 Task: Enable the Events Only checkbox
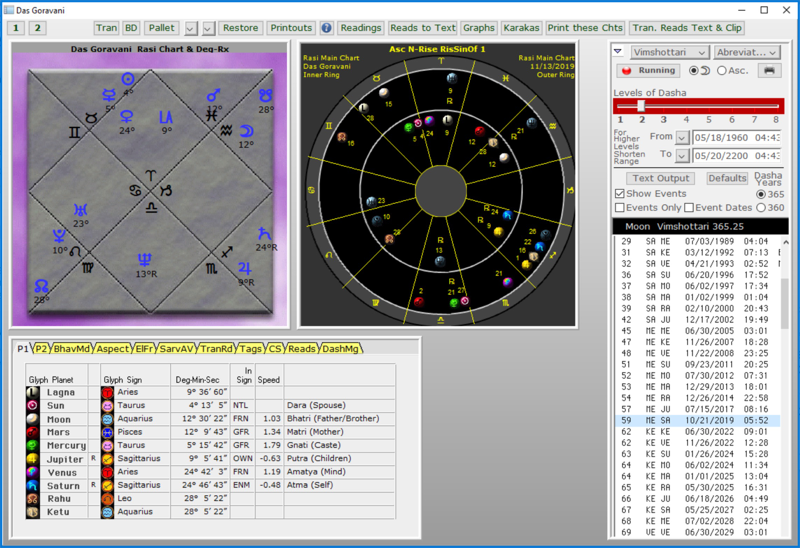pos(620,207)
